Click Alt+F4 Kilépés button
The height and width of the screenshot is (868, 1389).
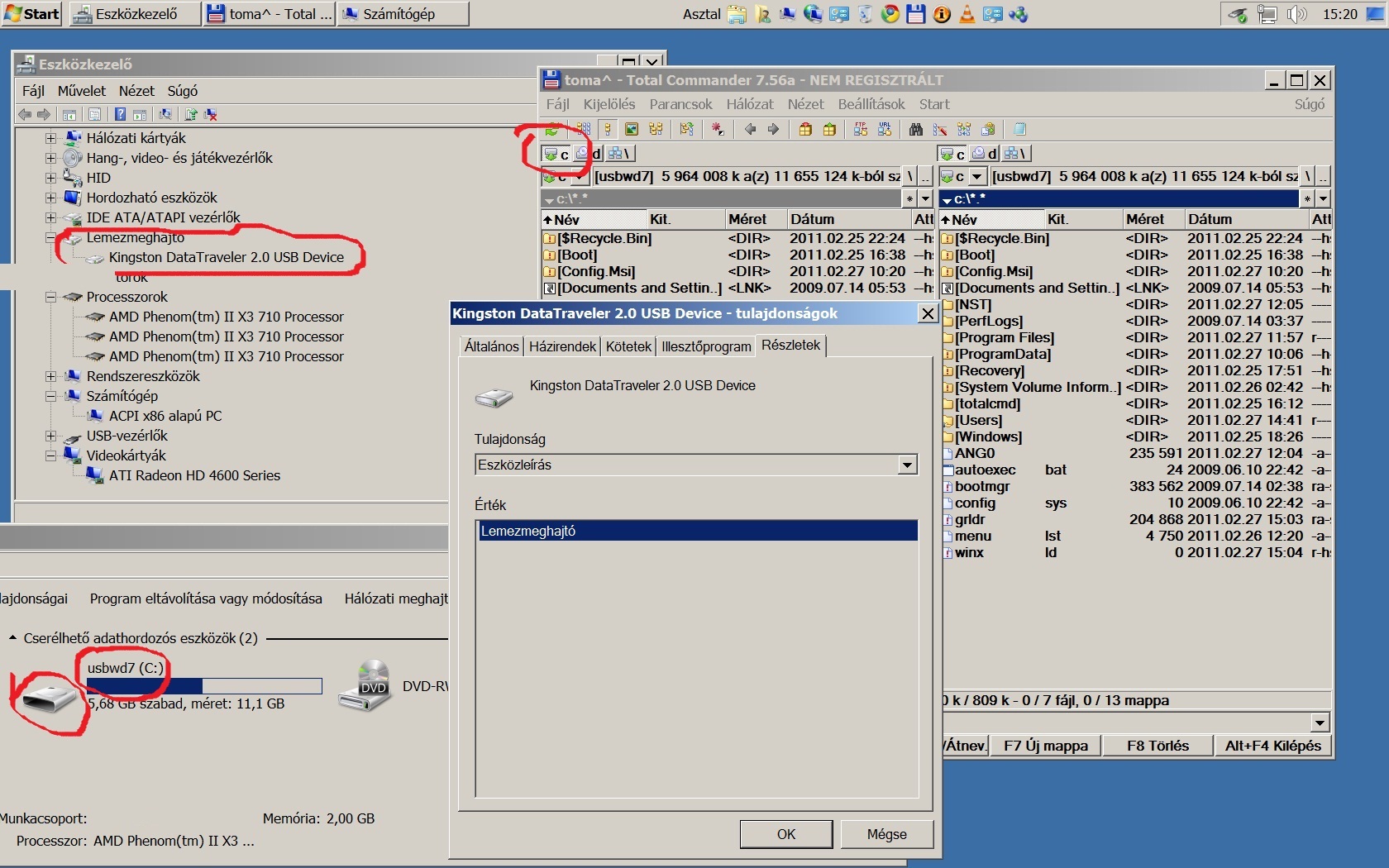tap(1272, 746)
